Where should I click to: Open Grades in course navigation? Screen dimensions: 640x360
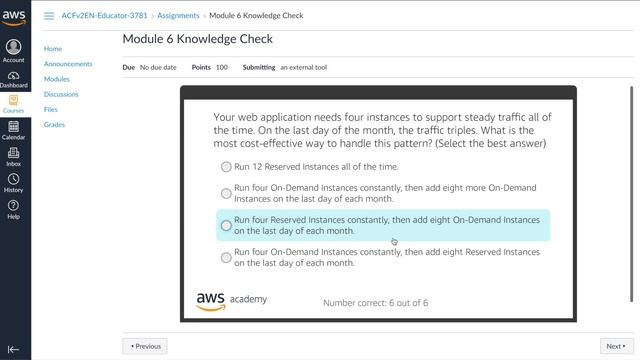[54, 124]
